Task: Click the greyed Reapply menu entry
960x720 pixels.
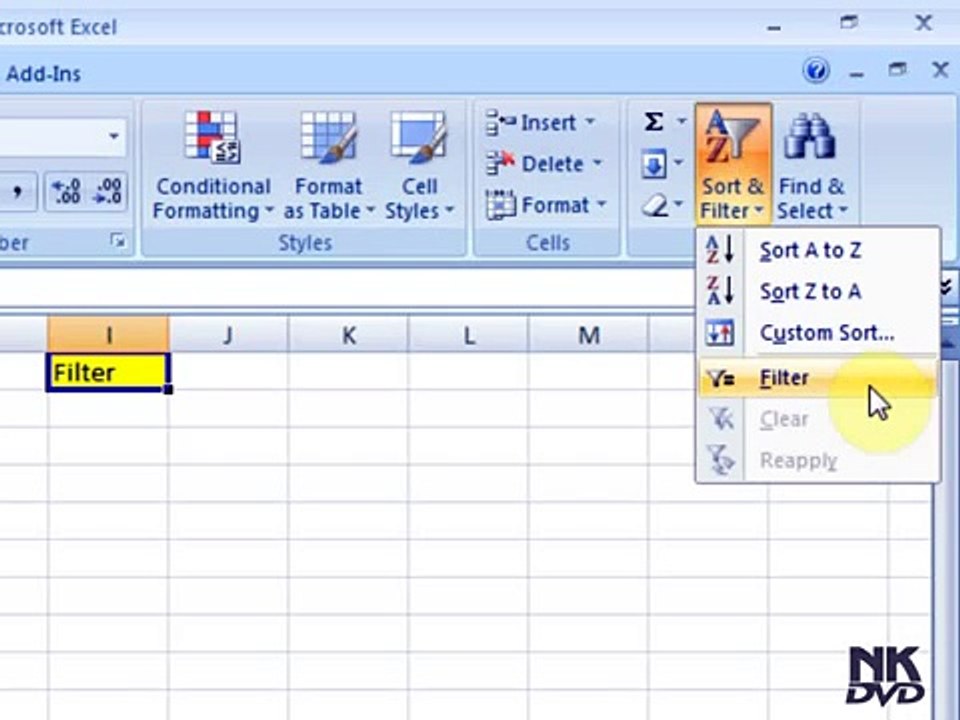Action: click(817, 460)
